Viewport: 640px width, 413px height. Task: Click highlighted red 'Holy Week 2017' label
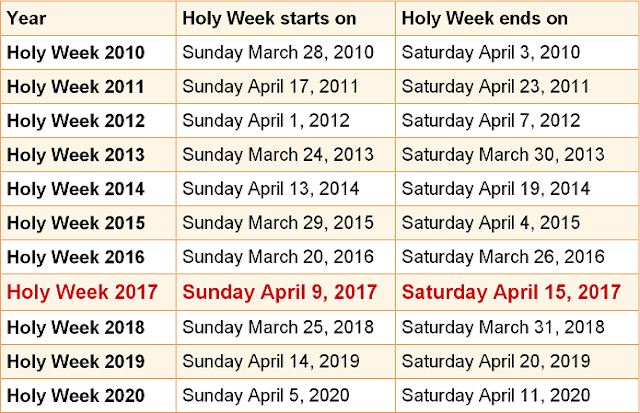click(82, 292)
